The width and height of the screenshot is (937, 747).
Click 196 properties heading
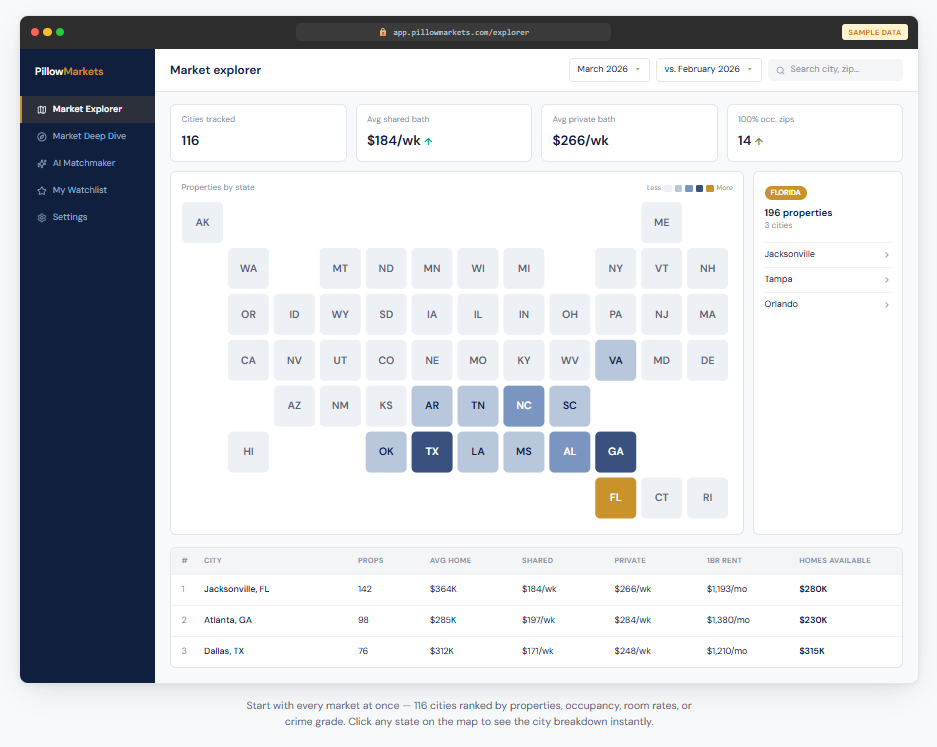click(798, 213)
